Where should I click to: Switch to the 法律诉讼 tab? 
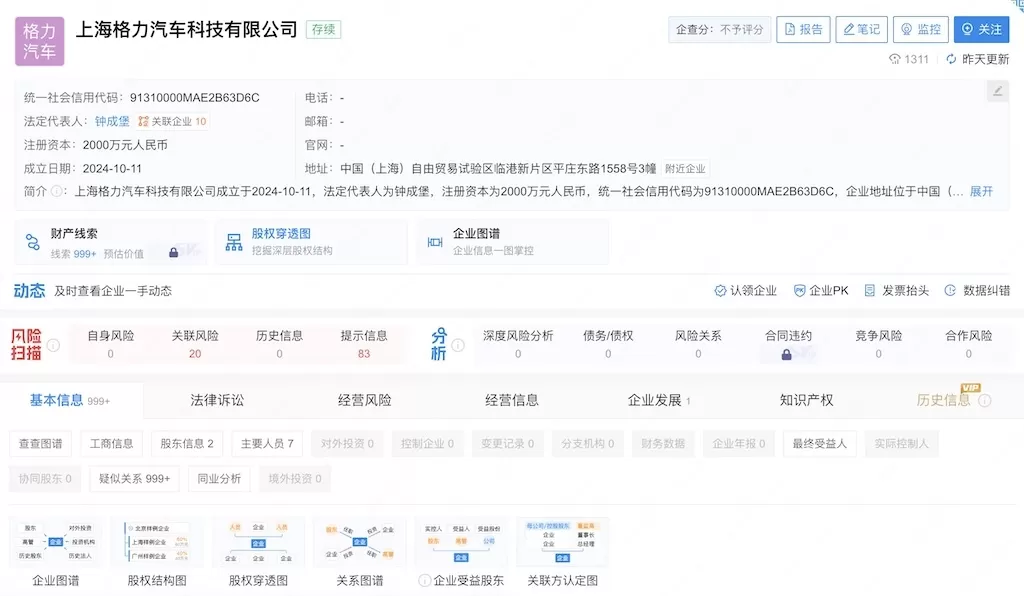217,400
